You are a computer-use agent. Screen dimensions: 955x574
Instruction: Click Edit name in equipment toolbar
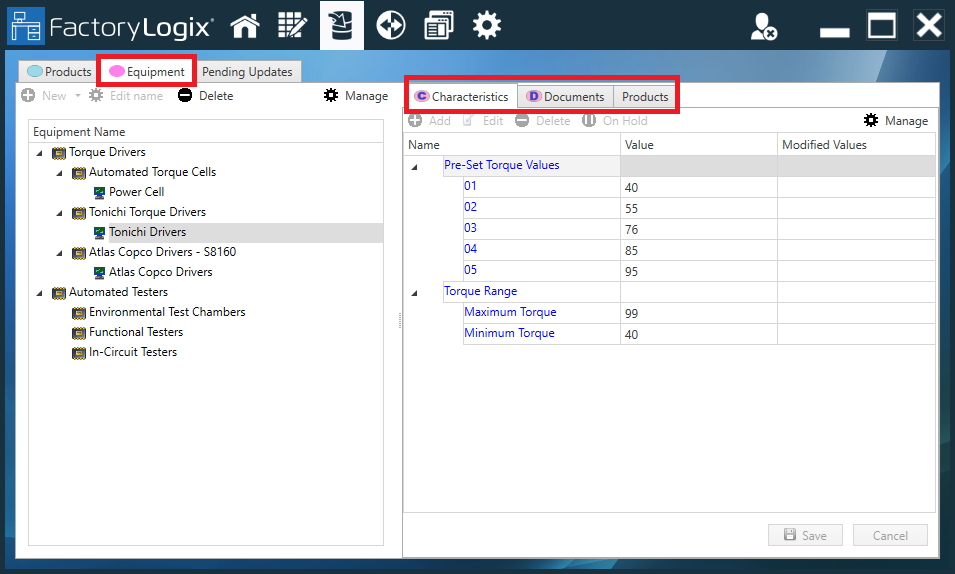click(126, 96)
